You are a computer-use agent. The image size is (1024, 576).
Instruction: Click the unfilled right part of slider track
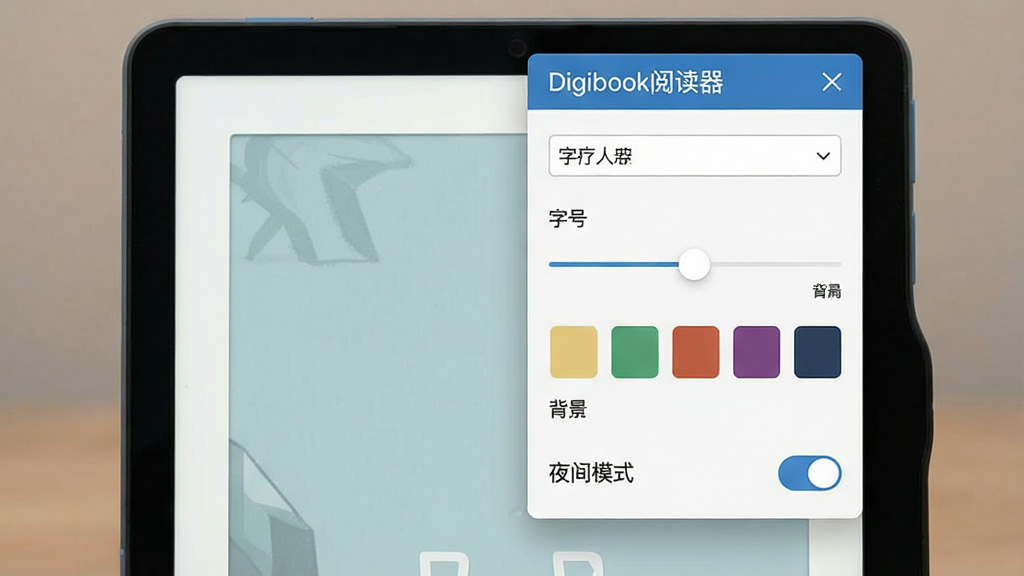point(776,264)
